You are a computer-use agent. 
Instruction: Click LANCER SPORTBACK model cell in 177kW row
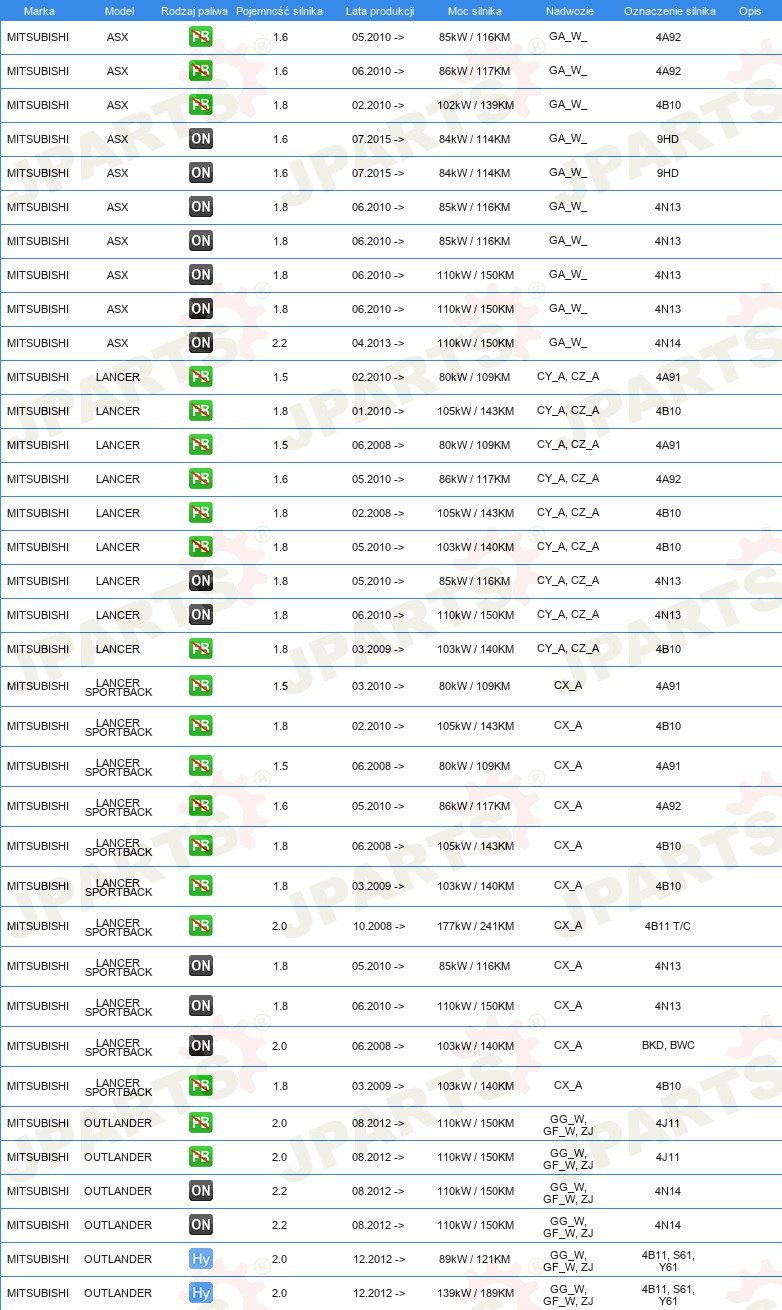(x=118, y=927)
